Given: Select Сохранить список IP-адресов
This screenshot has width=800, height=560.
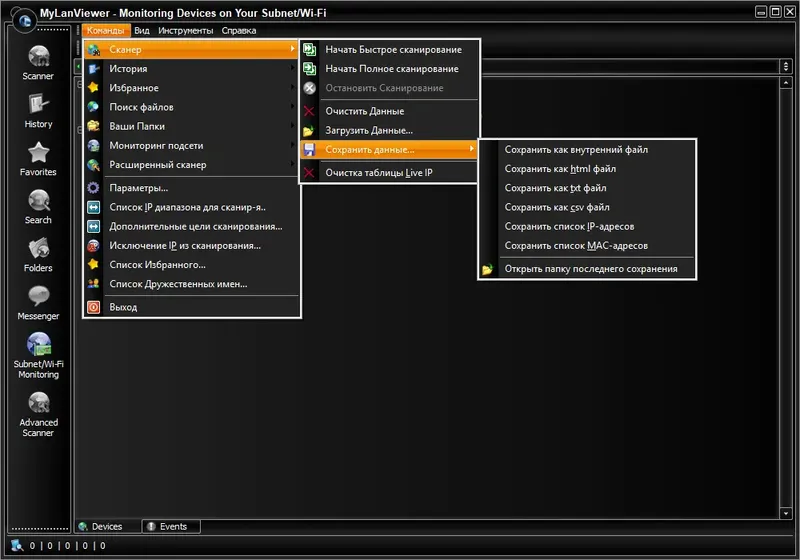Looking at the screenshot, I should click(x=587, y=226).
